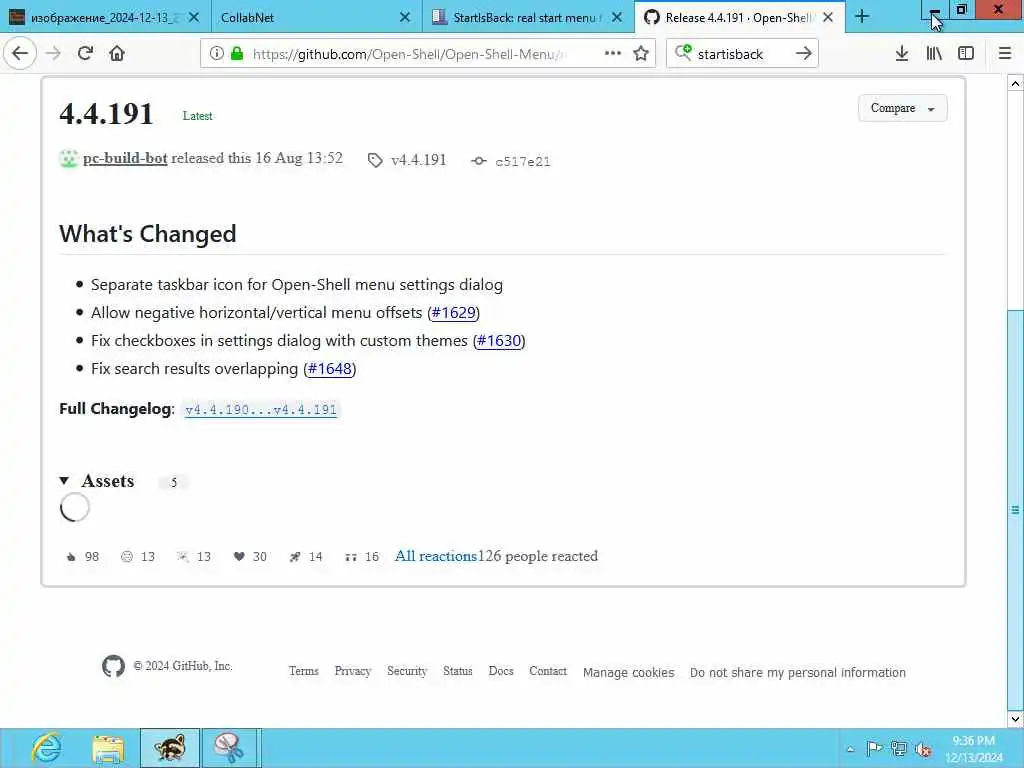Open page actions three-dot menu
This screenshot has width=1024, height=768.
[613, 54]
